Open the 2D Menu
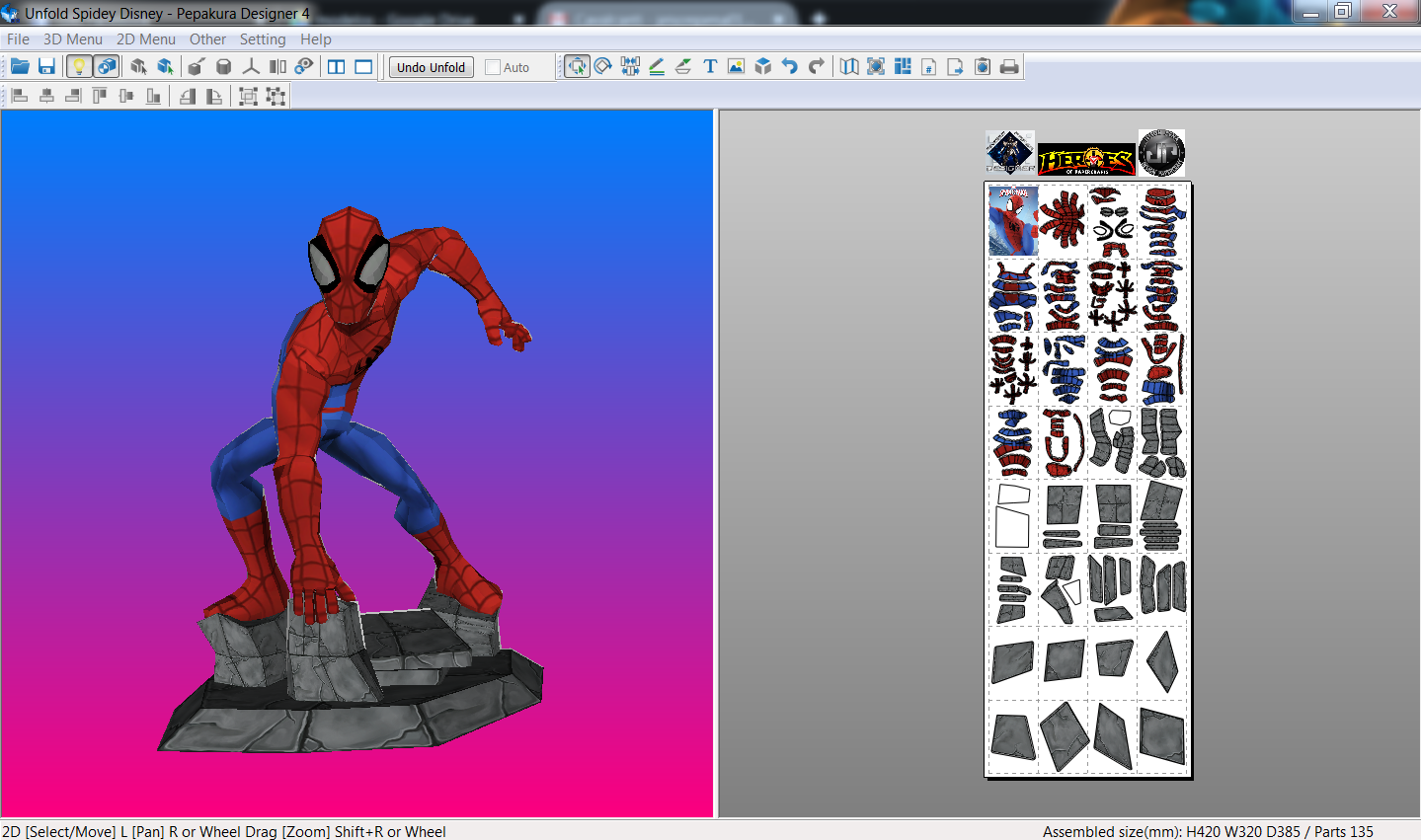The width and height of the screenshot is (1421, 840). pos(145,39)
